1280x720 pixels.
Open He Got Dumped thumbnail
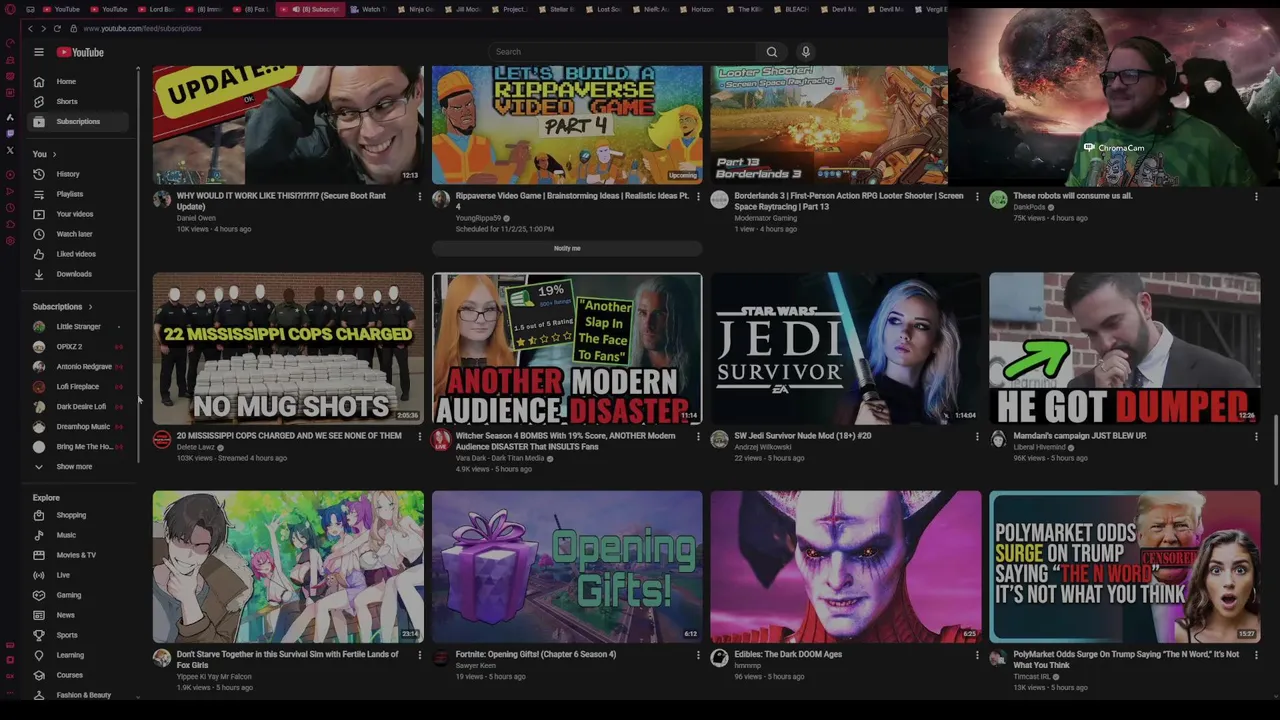tap(1125, 349)
